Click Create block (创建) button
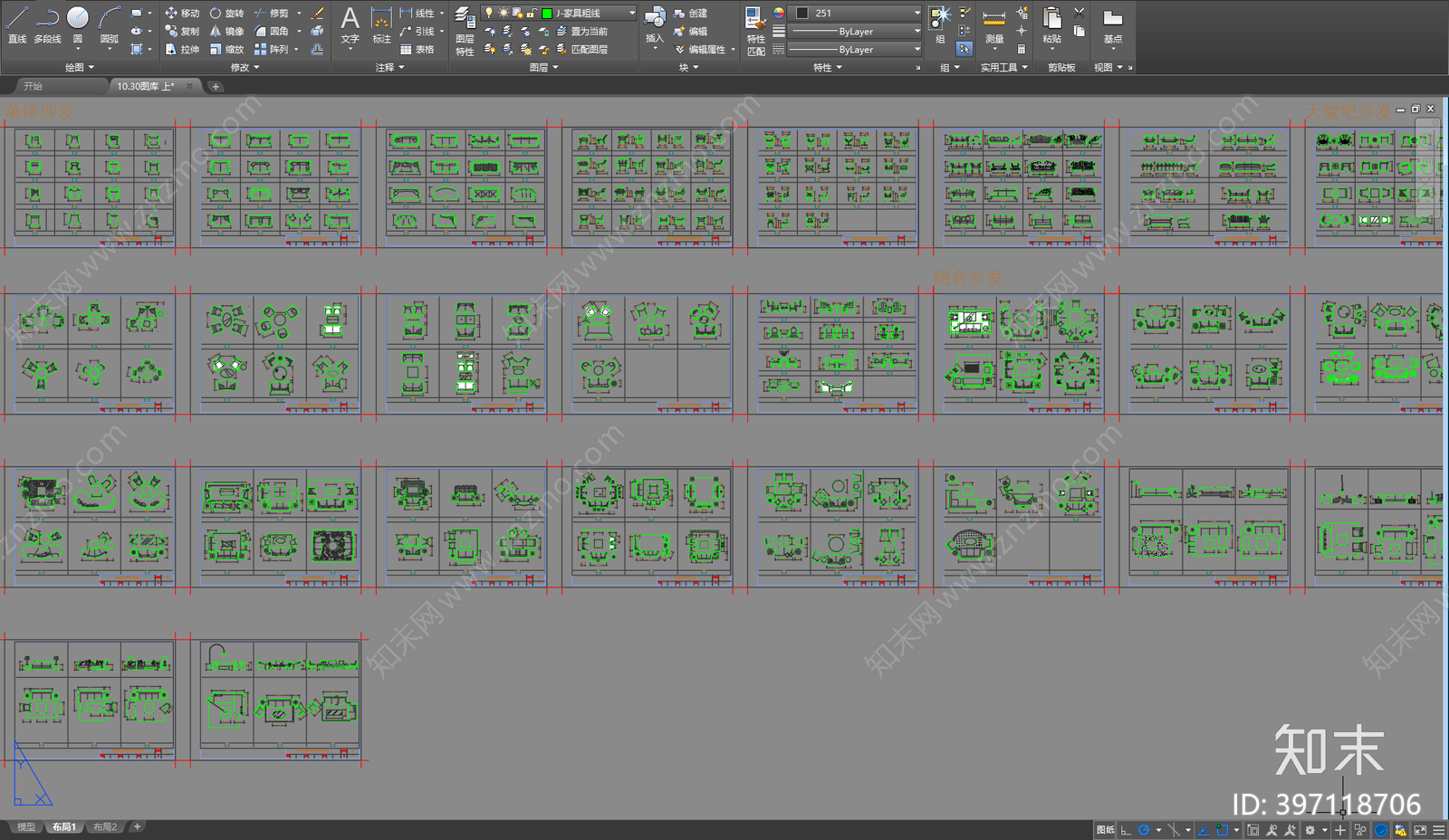The height and width of the screenshot is (840, 1449). (x=691, y=14)
